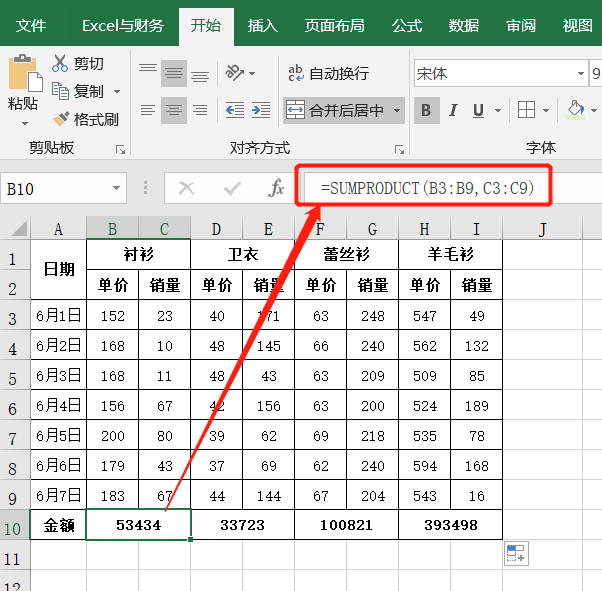Select the Format Painter brush
602x591 pixels.
pyautogui.click(x=61, y=119)
